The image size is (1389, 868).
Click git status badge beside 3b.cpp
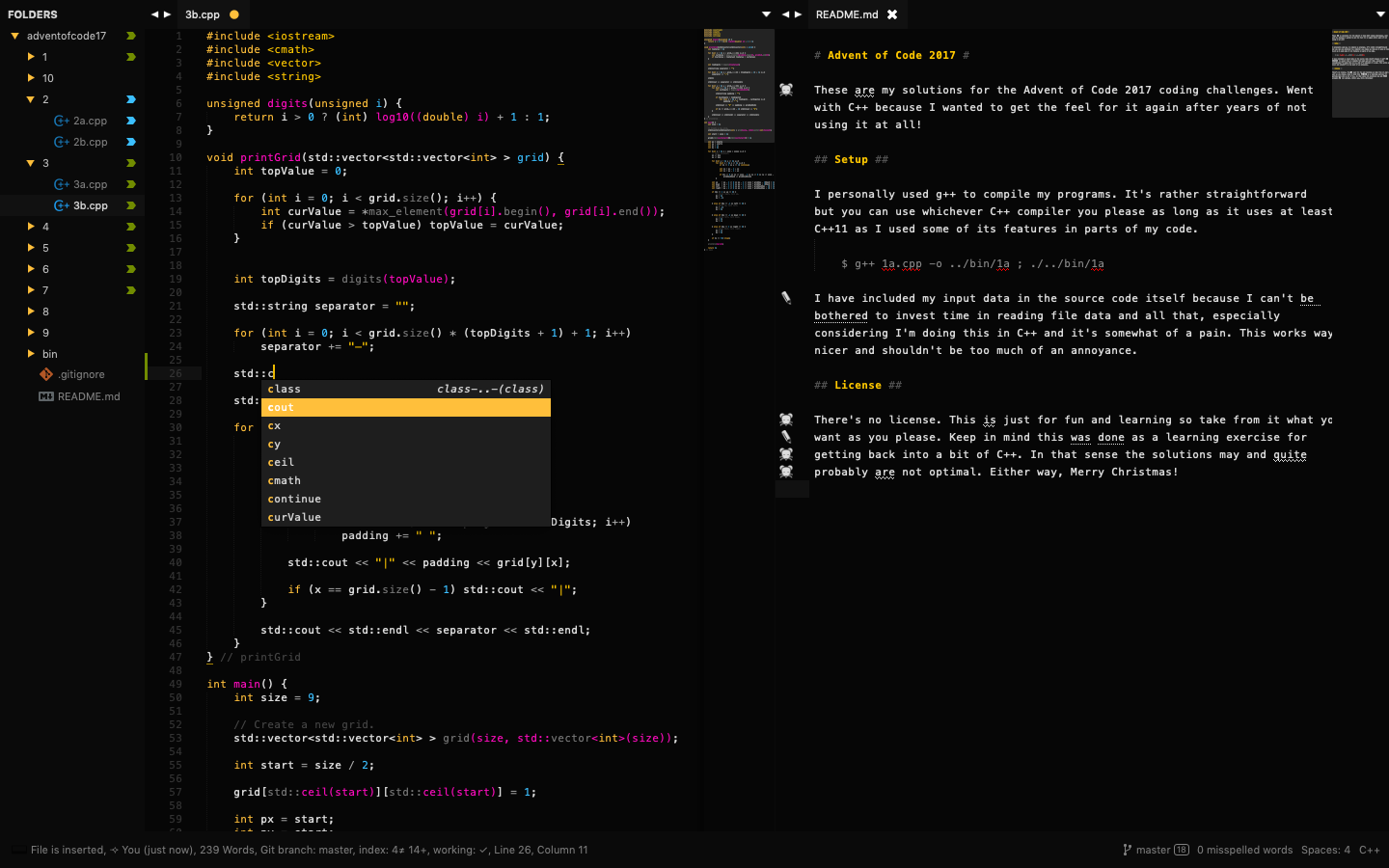(131, 205)
